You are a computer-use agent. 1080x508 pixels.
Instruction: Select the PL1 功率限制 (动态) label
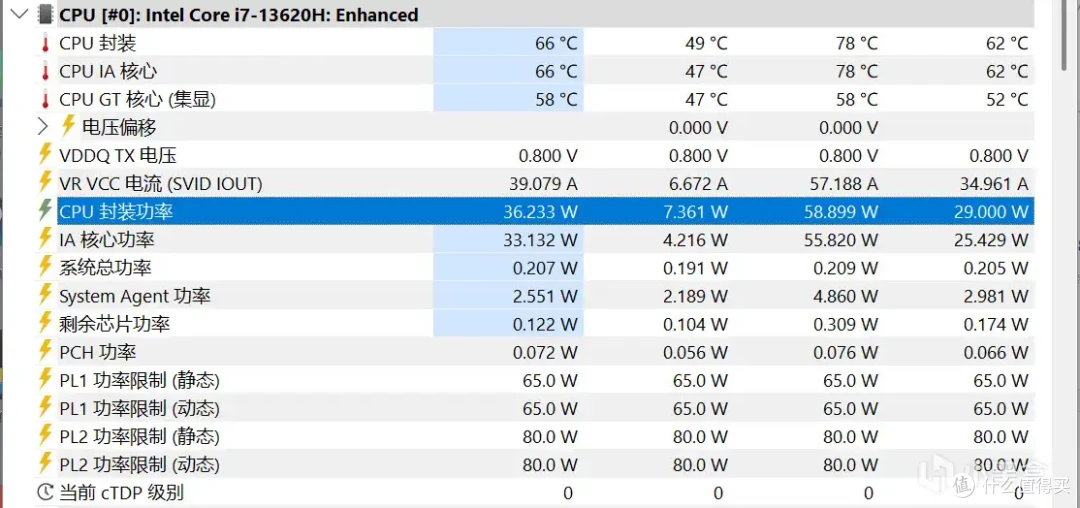coord(139,408)
